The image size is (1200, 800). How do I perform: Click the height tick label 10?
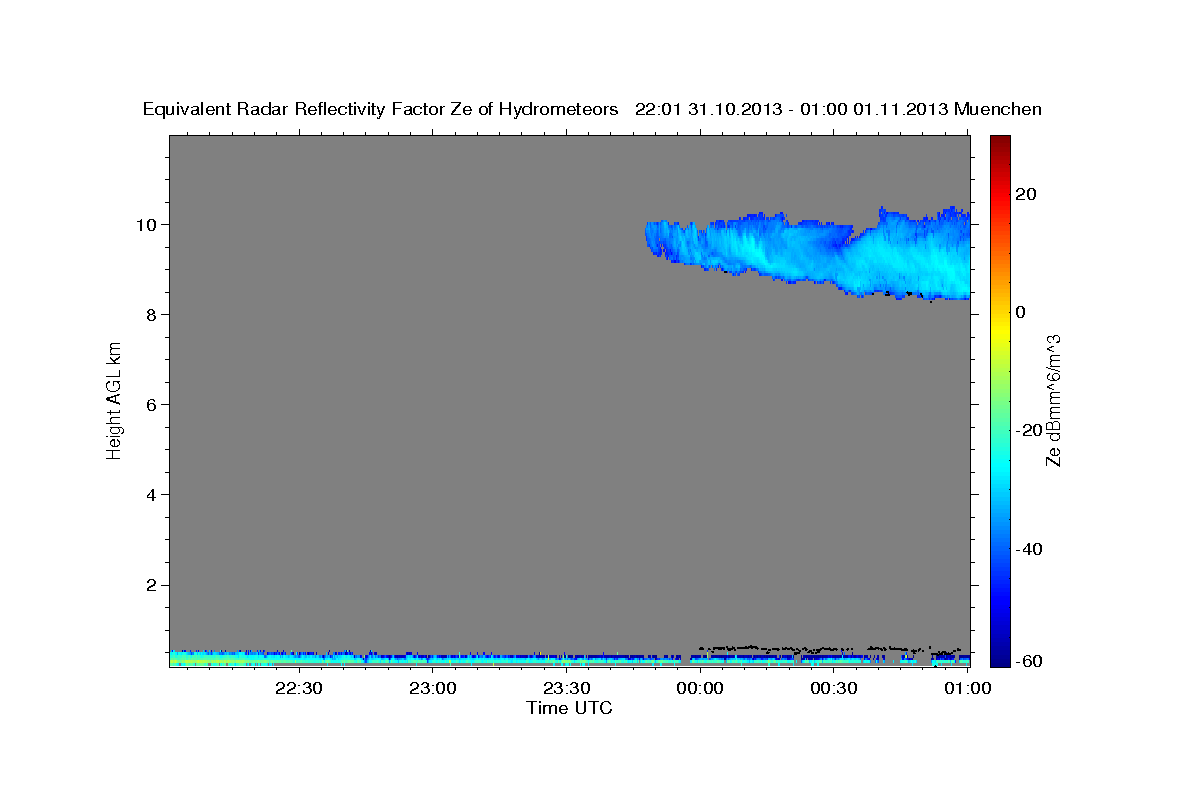(x=149, y=224)
